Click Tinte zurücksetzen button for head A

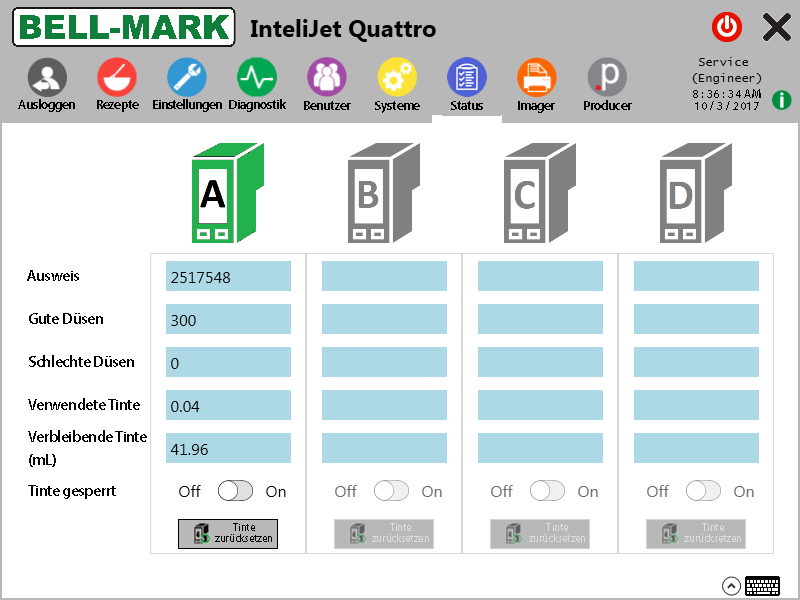point(228,534)
